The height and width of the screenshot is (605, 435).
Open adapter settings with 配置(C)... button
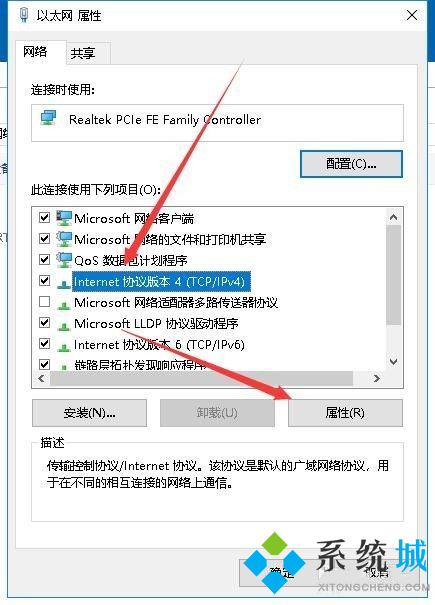pos(351,164)
